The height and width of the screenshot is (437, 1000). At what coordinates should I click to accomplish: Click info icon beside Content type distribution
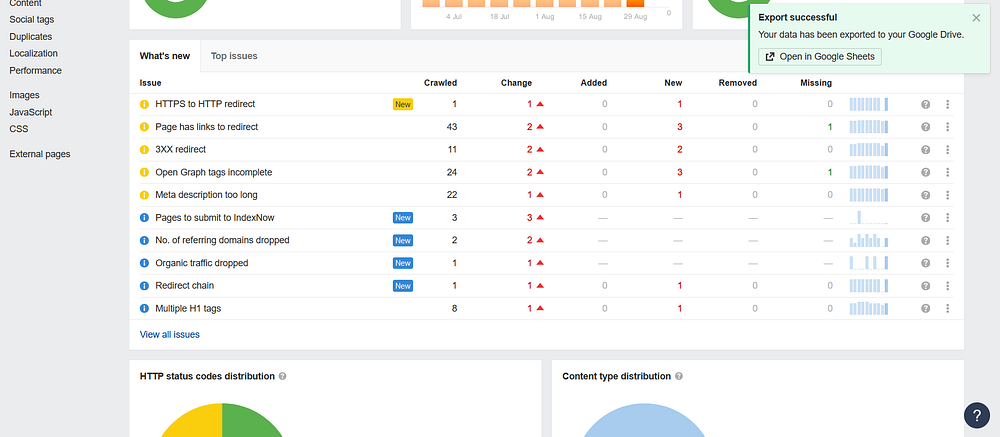[679, 376]
